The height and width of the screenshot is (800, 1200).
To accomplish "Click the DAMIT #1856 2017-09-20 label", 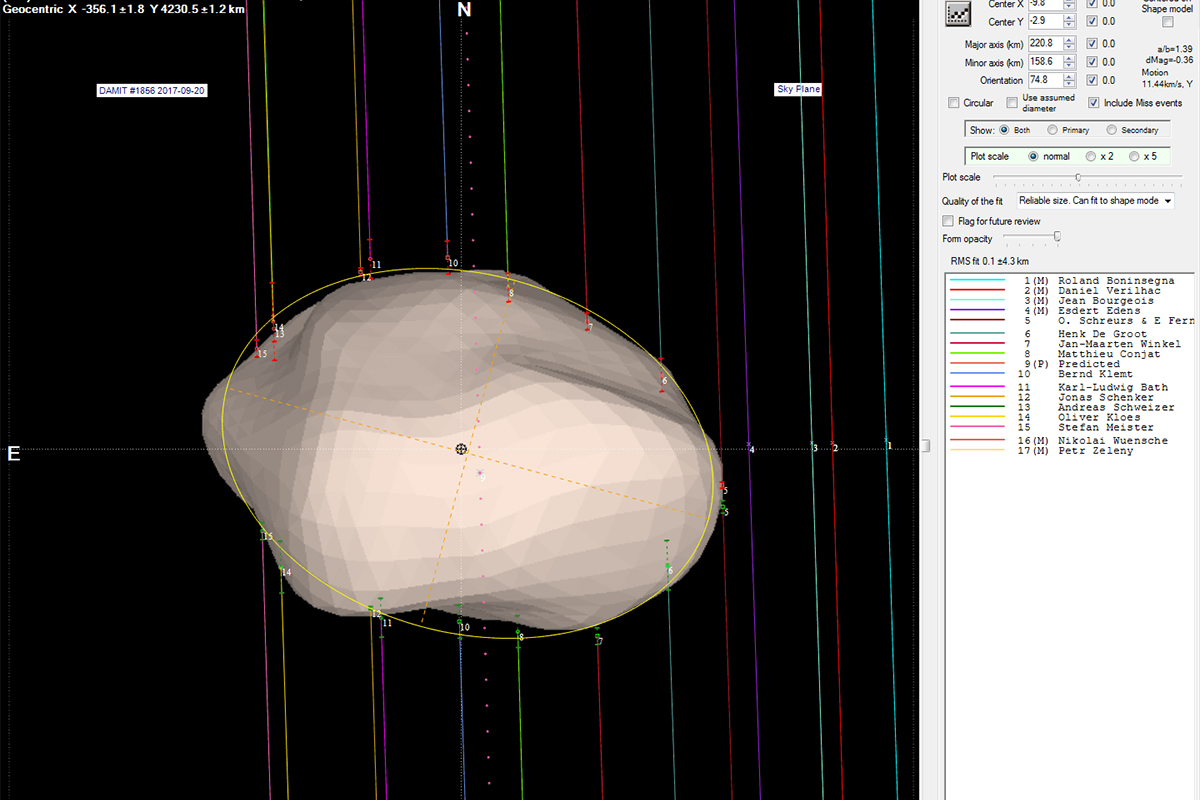I will [153, 90].
